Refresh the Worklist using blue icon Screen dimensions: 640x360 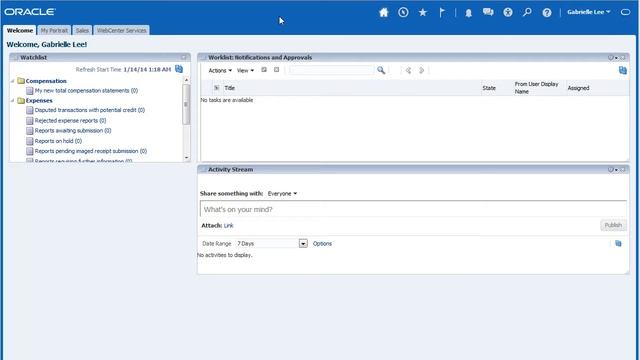(x=622, y=70)
